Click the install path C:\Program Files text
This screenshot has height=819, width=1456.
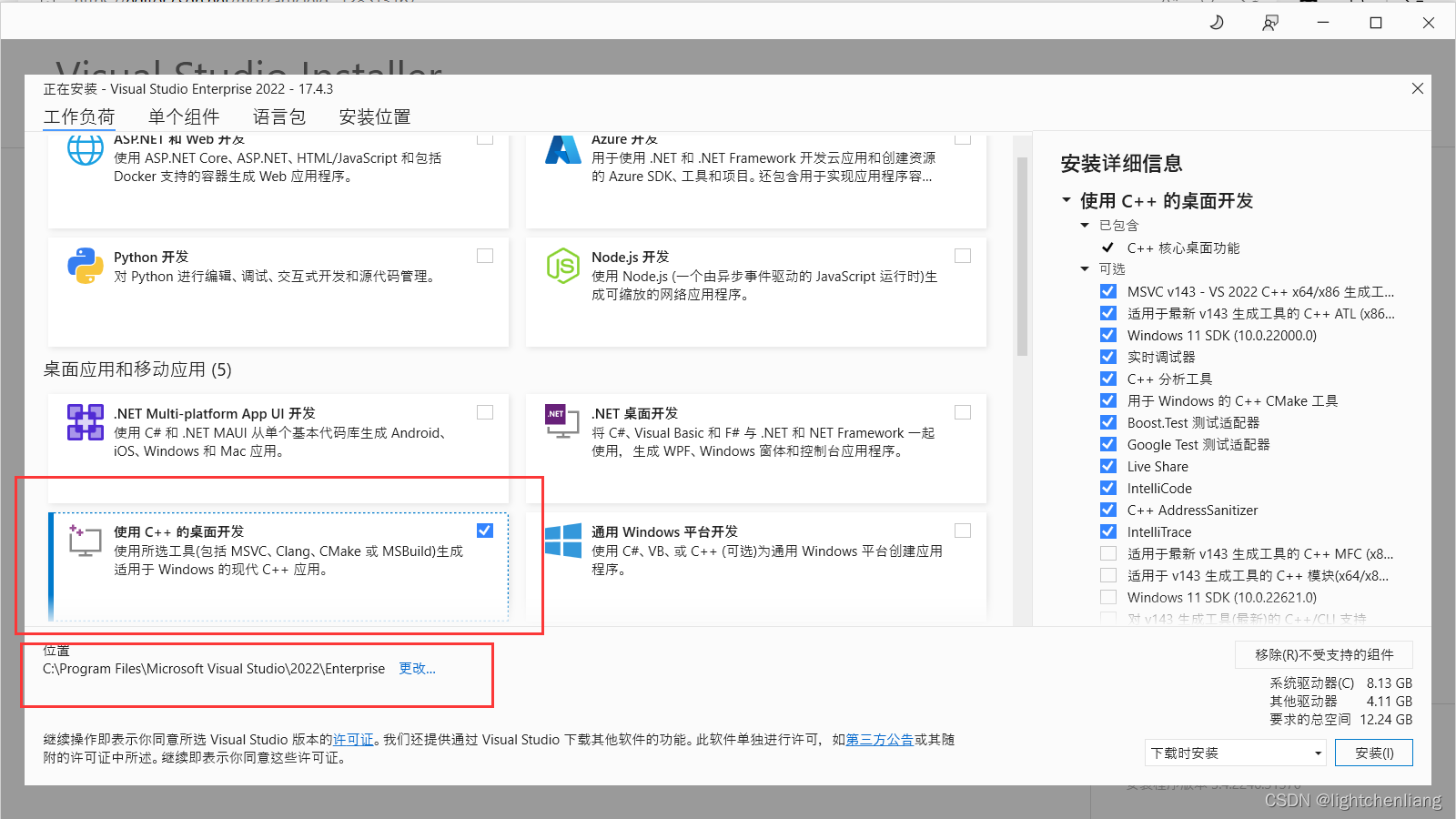[214, 669]
